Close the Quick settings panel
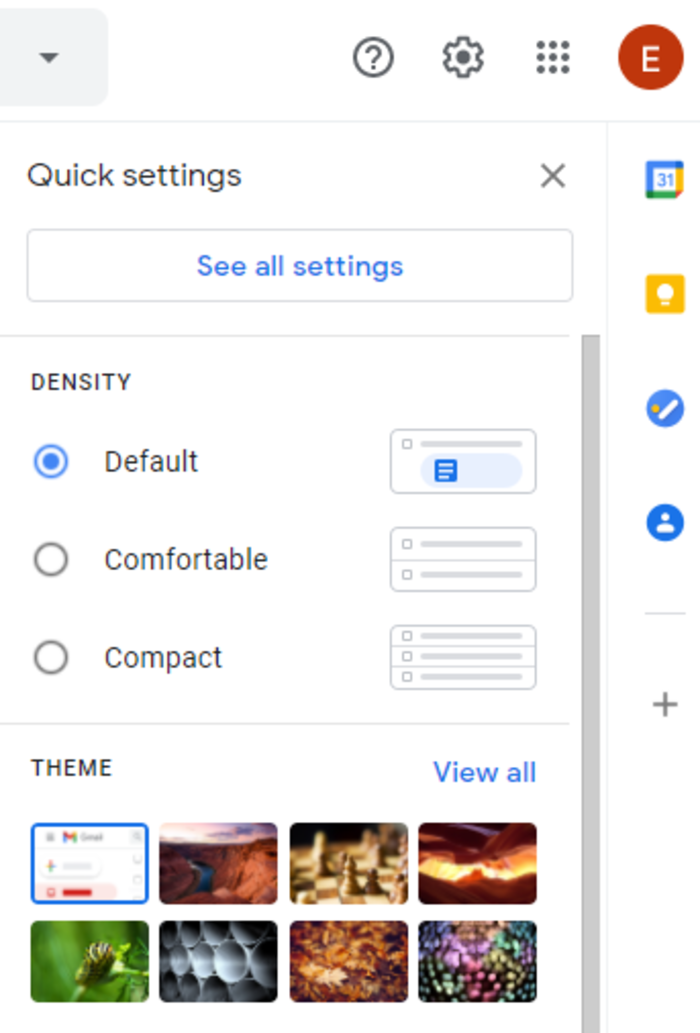Viewport: 700px width, 1033px height. coord(553,175)
